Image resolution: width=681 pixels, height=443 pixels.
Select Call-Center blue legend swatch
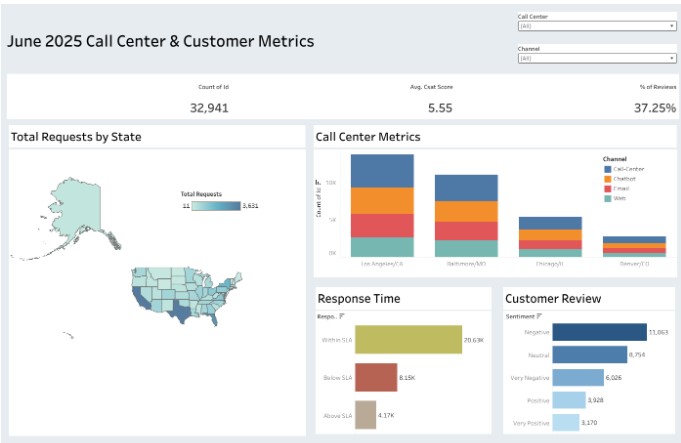607,168
